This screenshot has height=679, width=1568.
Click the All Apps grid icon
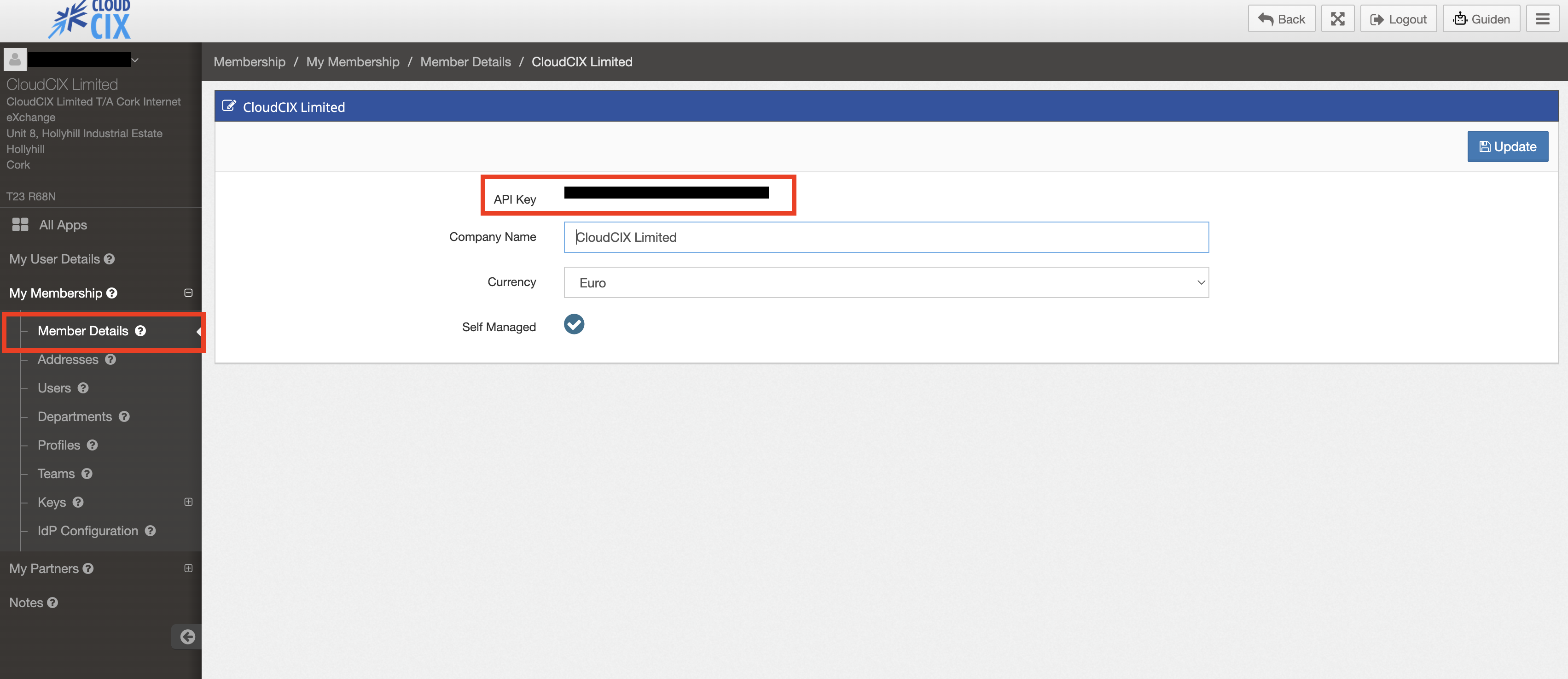(20, 225)
